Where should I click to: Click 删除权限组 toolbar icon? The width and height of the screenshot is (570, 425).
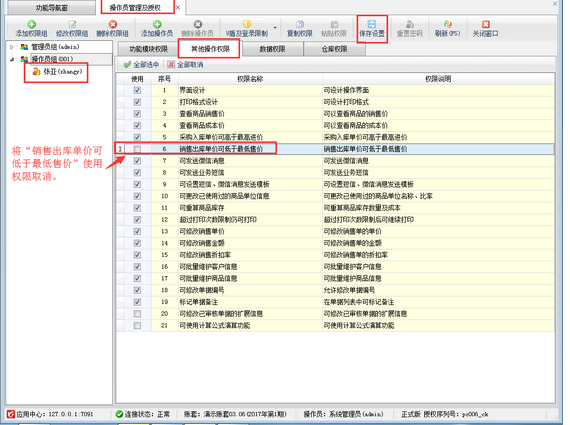pyautogui.click(x=113, y=24)
